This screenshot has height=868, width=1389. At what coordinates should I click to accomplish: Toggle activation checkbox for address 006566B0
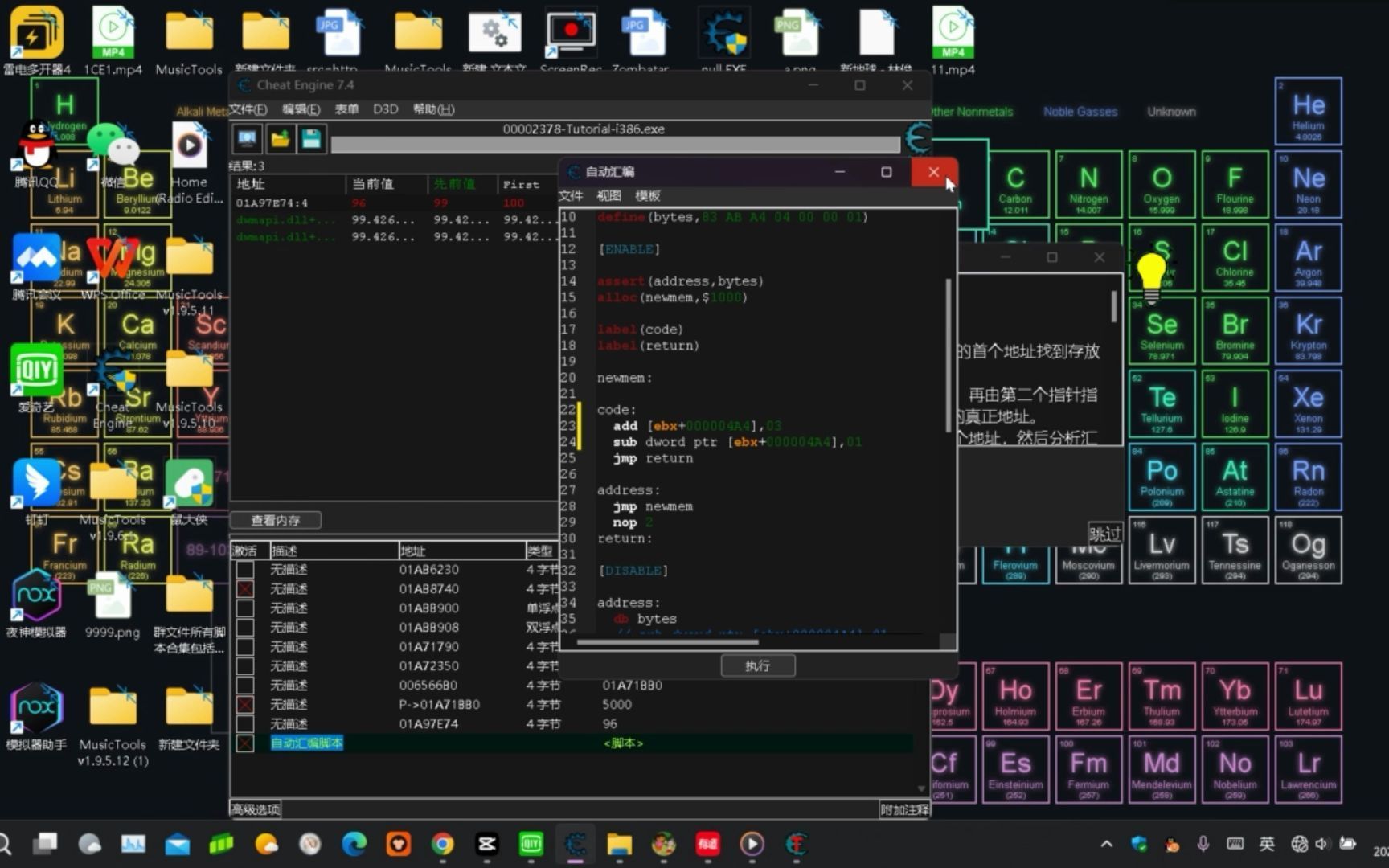click(x=245, y=686)
